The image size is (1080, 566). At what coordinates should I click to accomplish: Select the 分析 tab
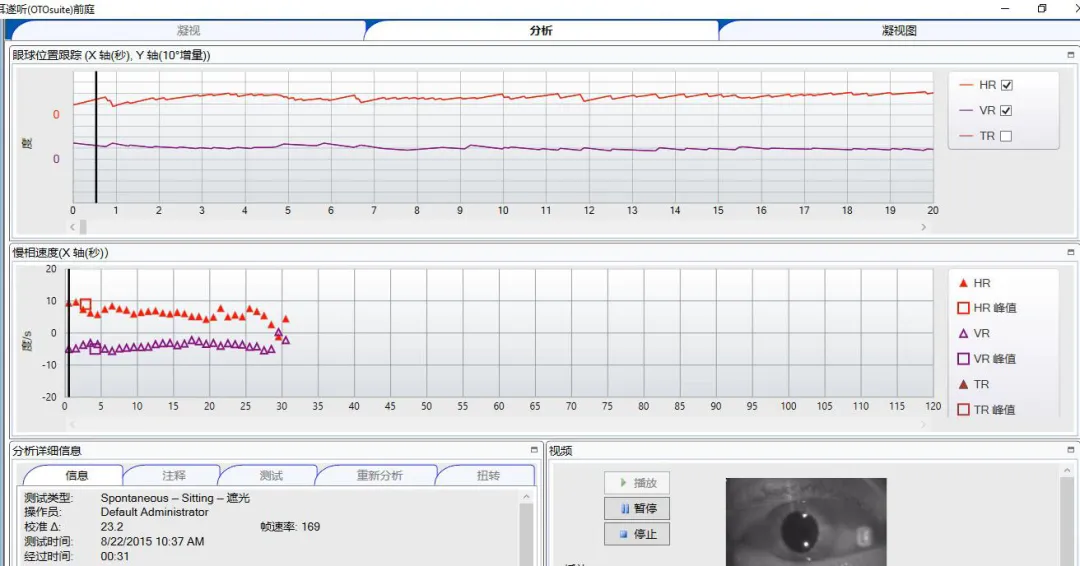pyautogui.click(x=541, y=30)
